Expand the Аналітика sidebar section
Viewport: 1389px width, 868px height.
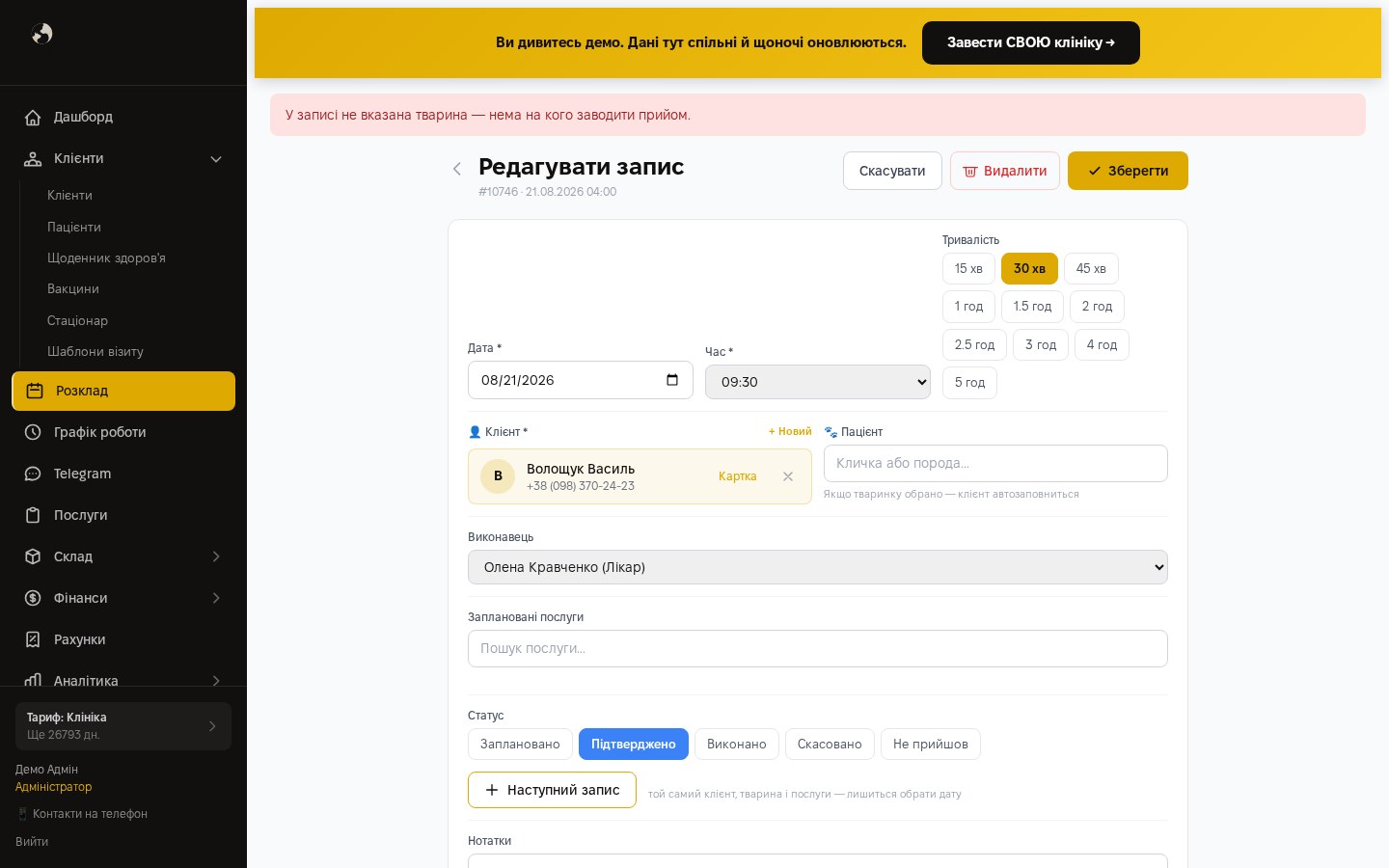(123, 679)
